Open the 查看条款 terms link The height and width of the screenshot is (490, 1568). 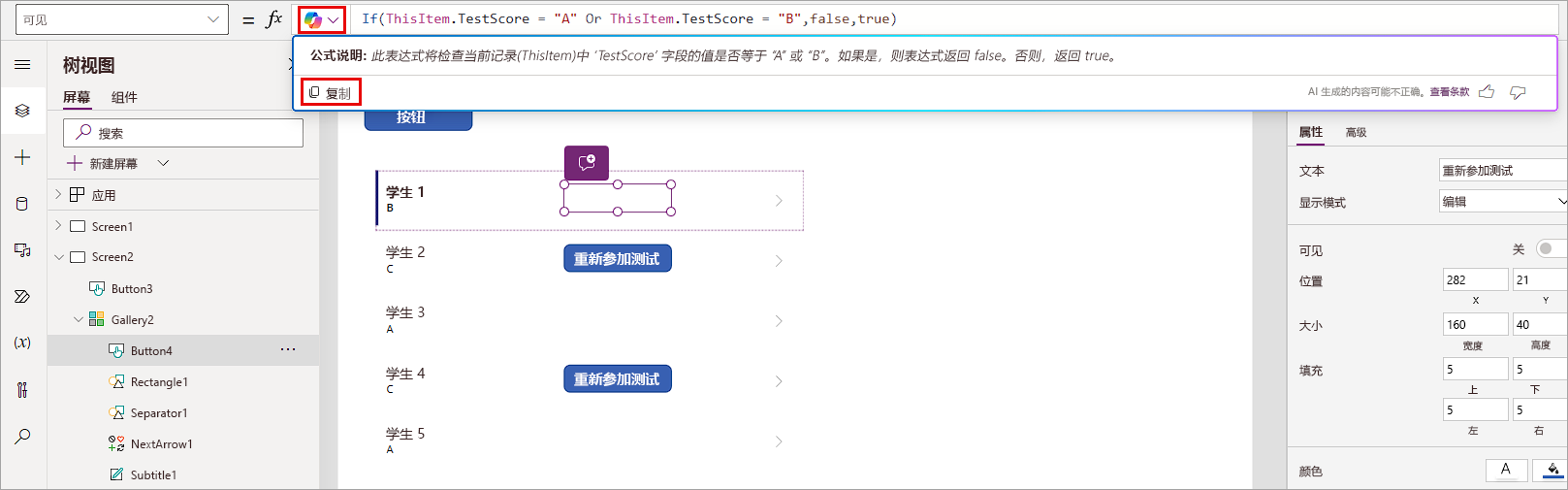[1450, 92]
